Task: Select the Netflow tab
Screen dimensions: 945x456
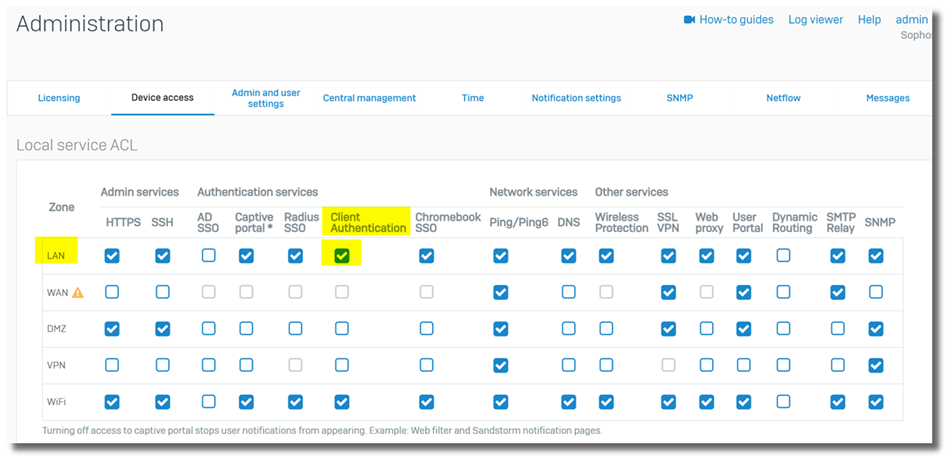Action: point(783,98)
